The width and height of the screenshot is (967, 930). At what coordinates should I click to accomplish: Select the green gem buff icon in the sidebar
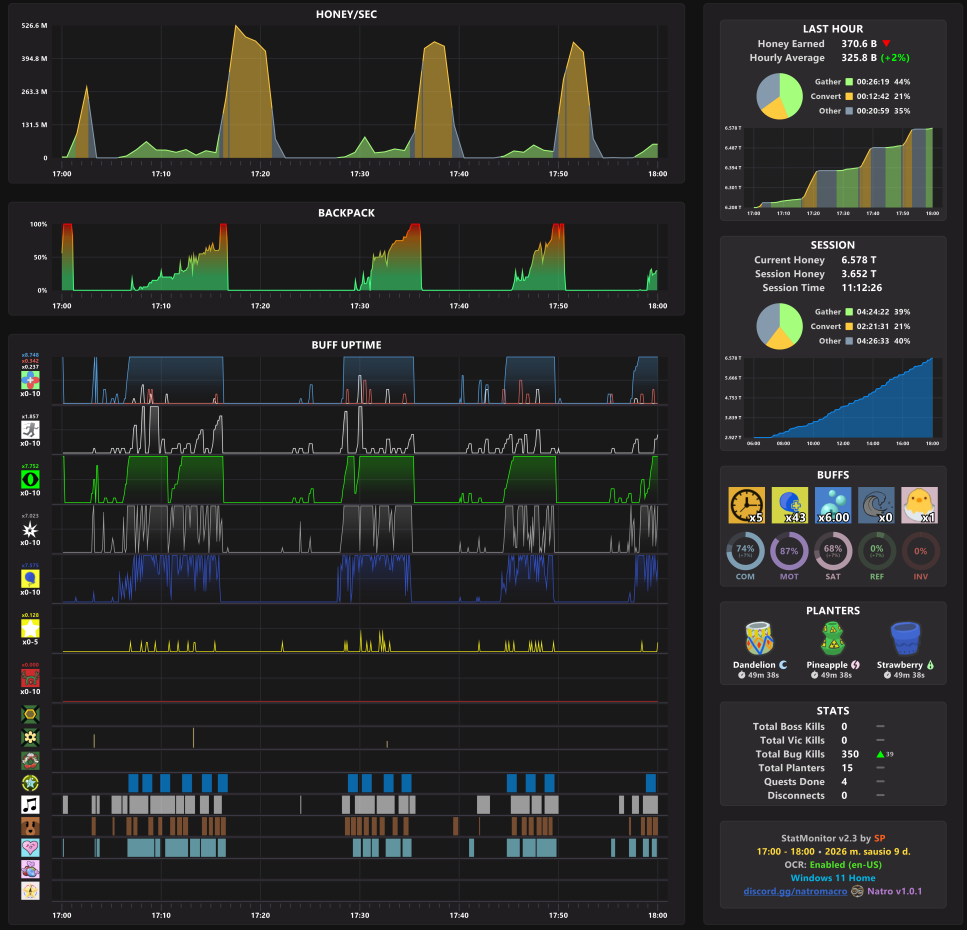(x=30, y=479)
